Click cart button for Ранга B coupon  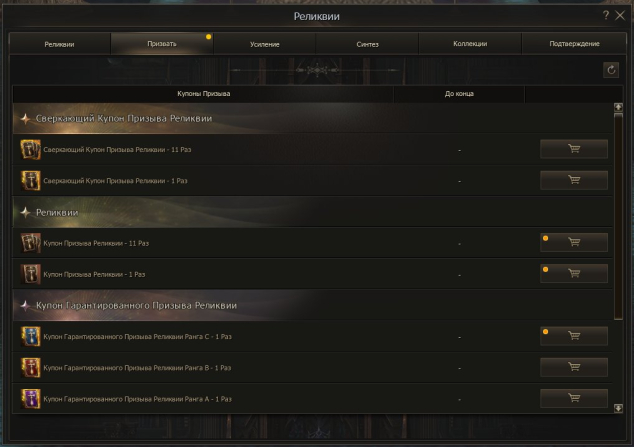(x=574, y=367)
